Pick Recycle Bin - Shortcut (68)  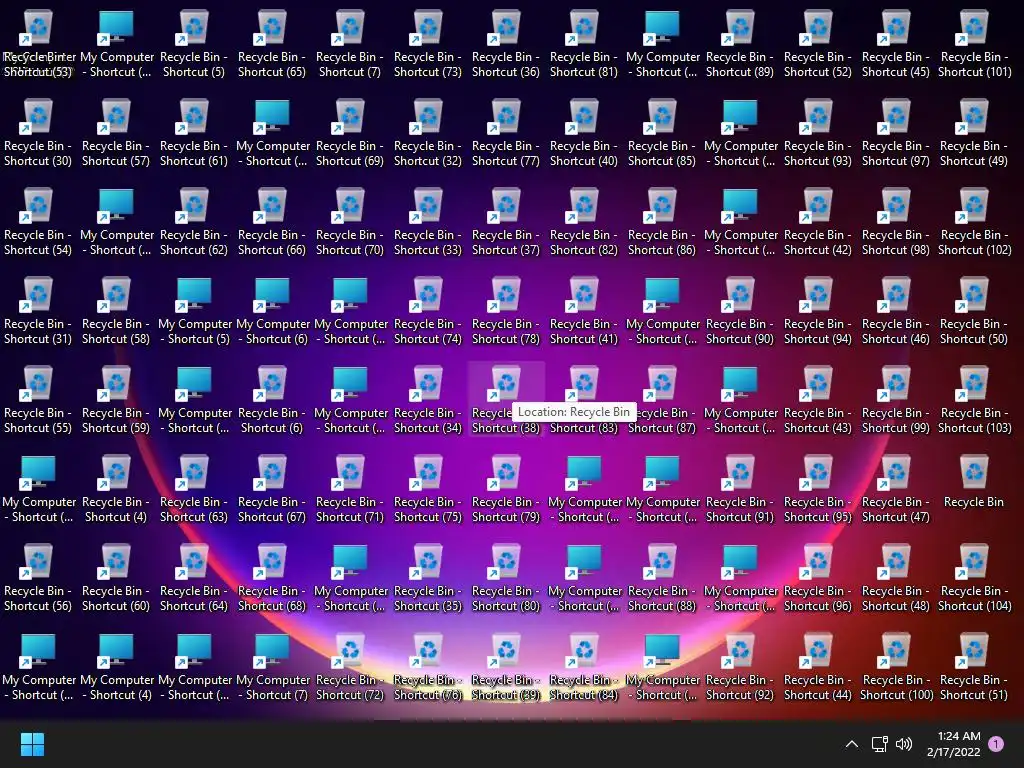click(272, 578)
